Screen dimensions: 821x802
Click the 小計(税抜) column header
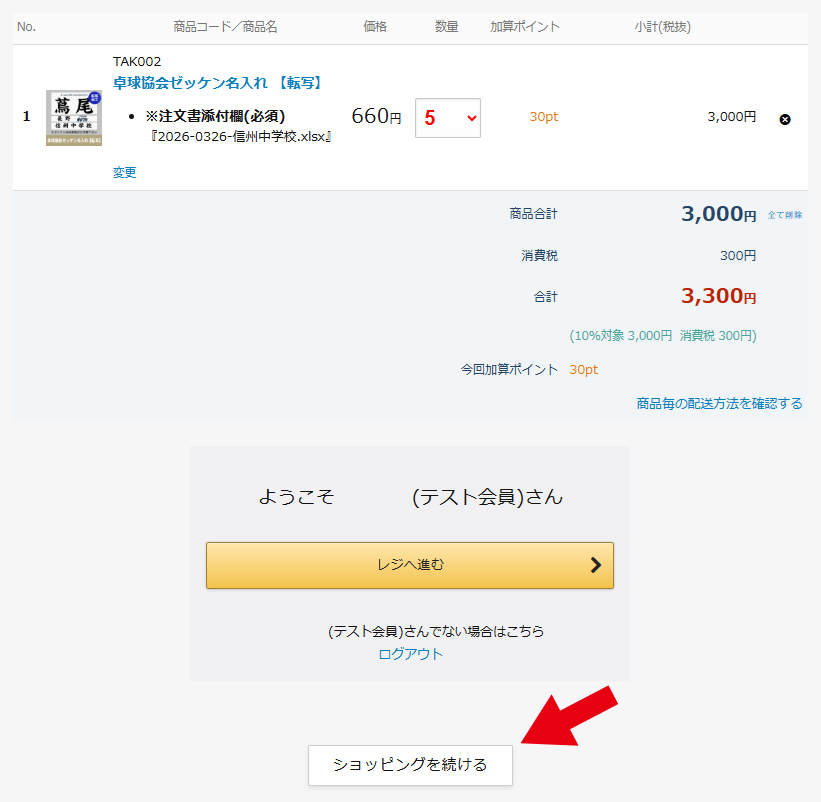click(x=662, y=27)
